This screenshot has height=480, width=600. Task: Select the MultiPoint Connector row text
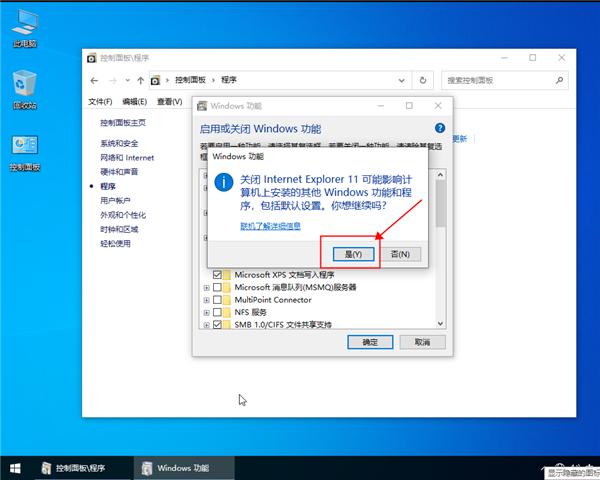(273, 300)
